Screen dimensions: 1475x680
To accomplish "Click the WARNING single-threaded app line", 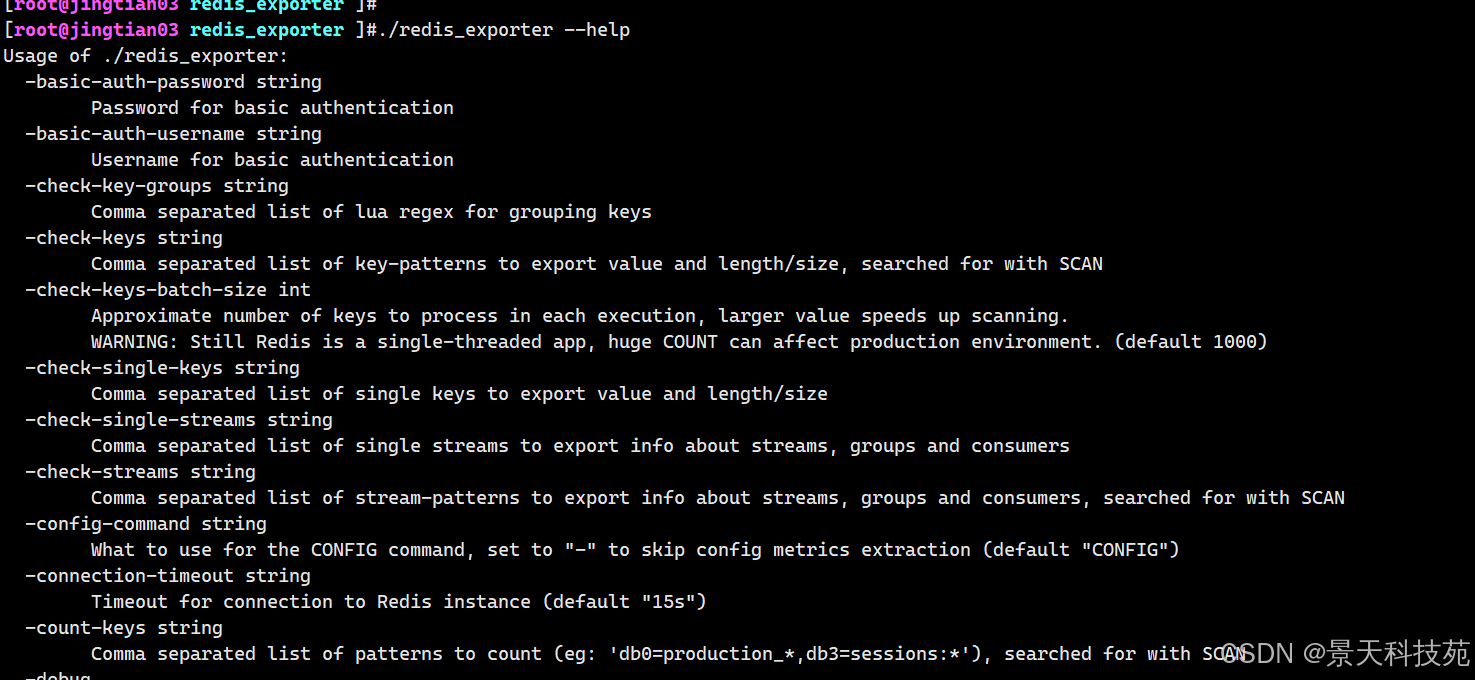I will (x=679, y=342).
